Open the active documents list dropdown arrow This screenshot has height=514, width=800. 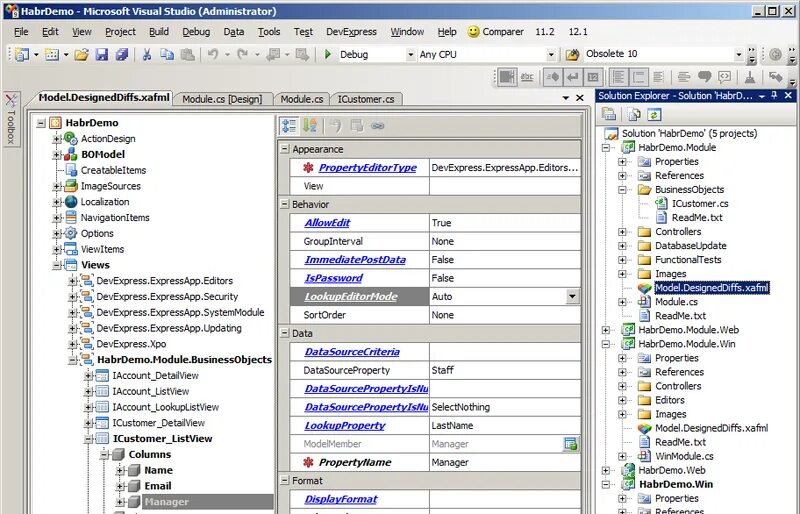[x=565, y=98]
